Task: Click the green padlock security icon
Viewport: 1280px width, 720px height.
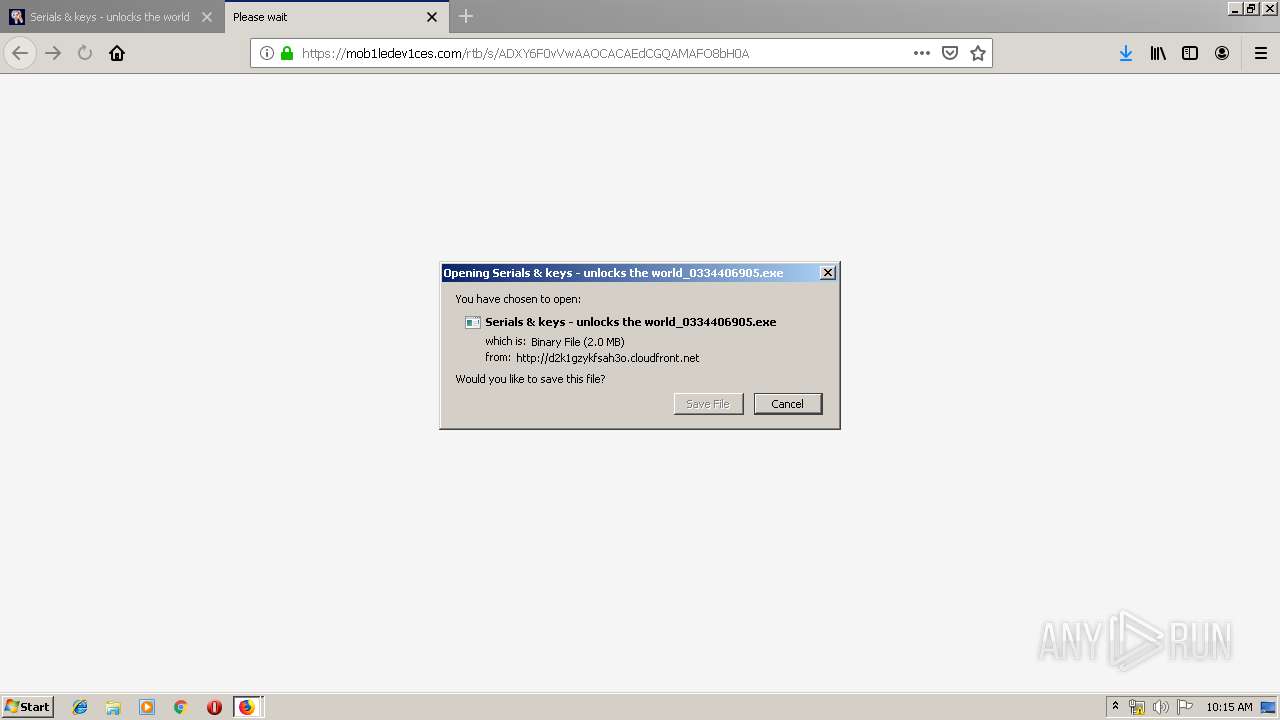Action: pyautogui.click(x=287, y=53)
